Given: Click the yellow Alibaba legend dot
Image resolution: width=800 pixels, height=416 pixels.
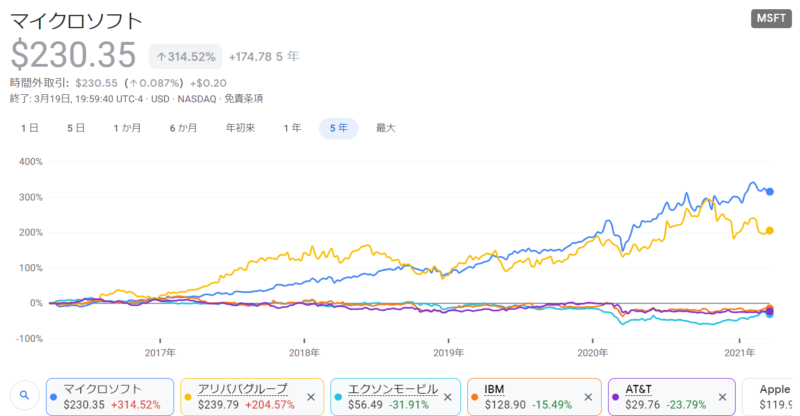Looking at the screenshot, I should tap(188, 397).
